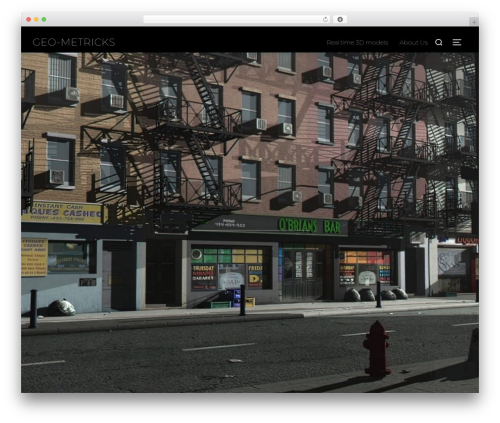This screenshot has width=500, height=423.
Task: Open a new tab with plus button
Action: 474,22
